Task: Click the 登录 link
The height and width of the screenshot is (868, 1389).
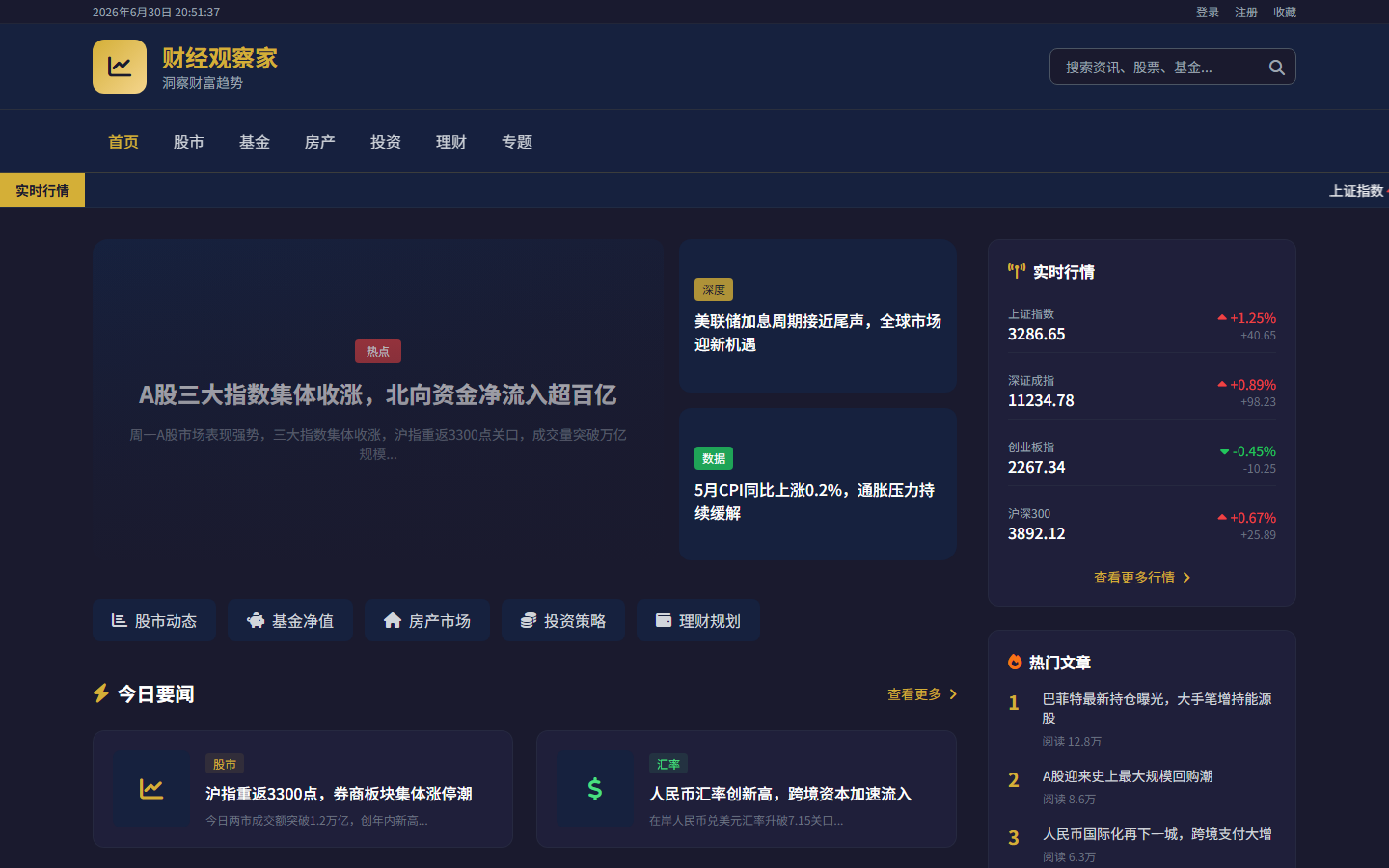Action: 1208,13
